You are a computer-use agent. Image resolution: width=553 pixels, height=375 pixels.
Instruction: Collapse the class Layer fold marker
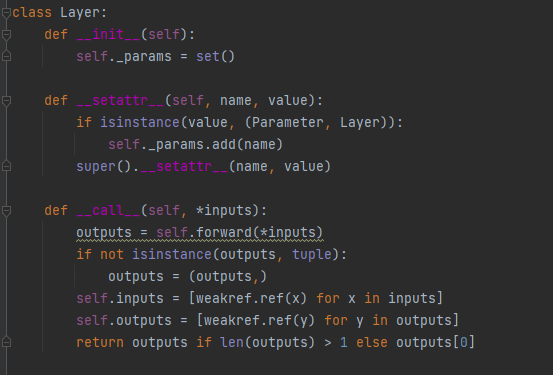tap(6, 13)
